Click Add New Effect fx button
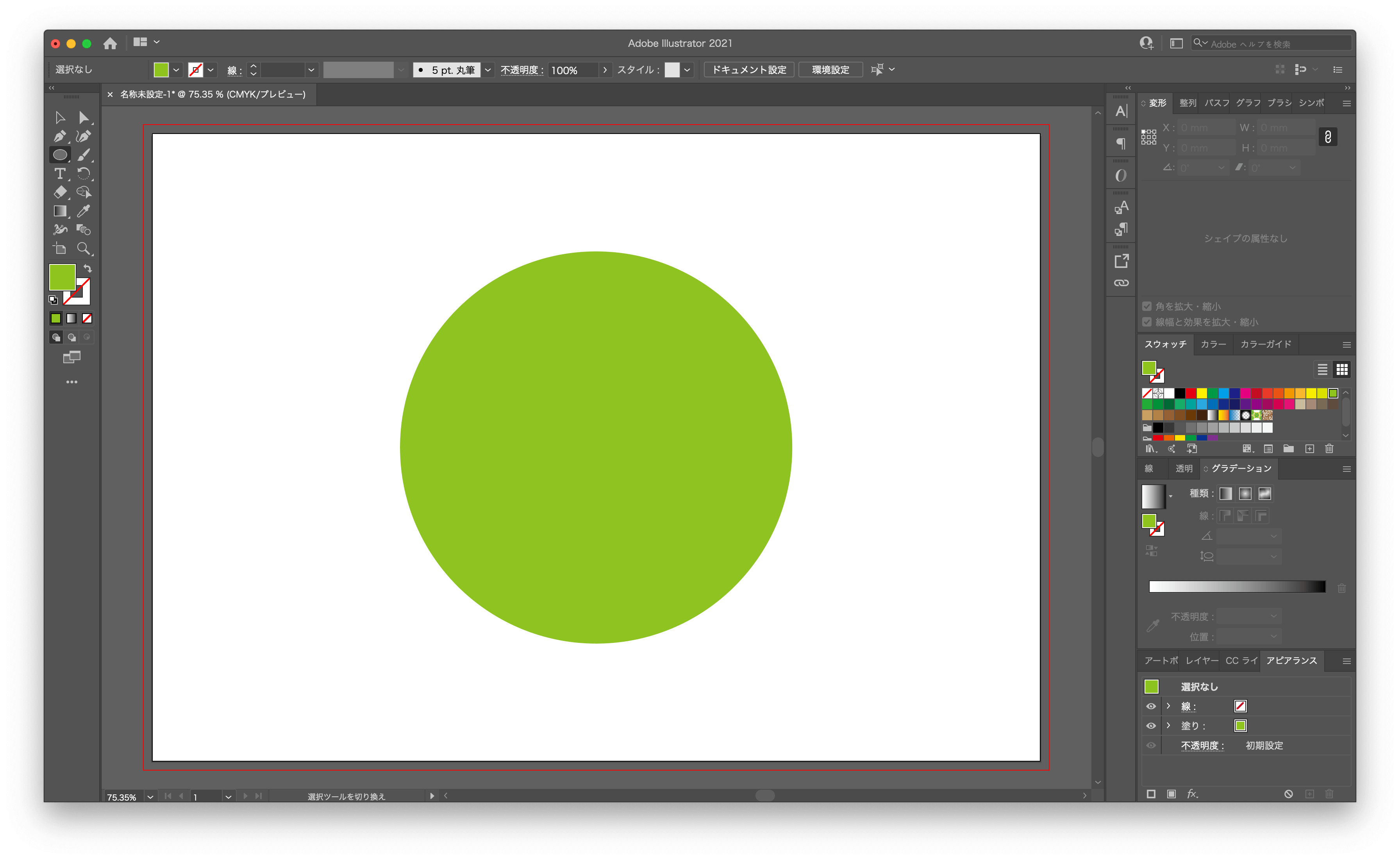Viewport: 1400px width, 860px height. (1192, 794)
